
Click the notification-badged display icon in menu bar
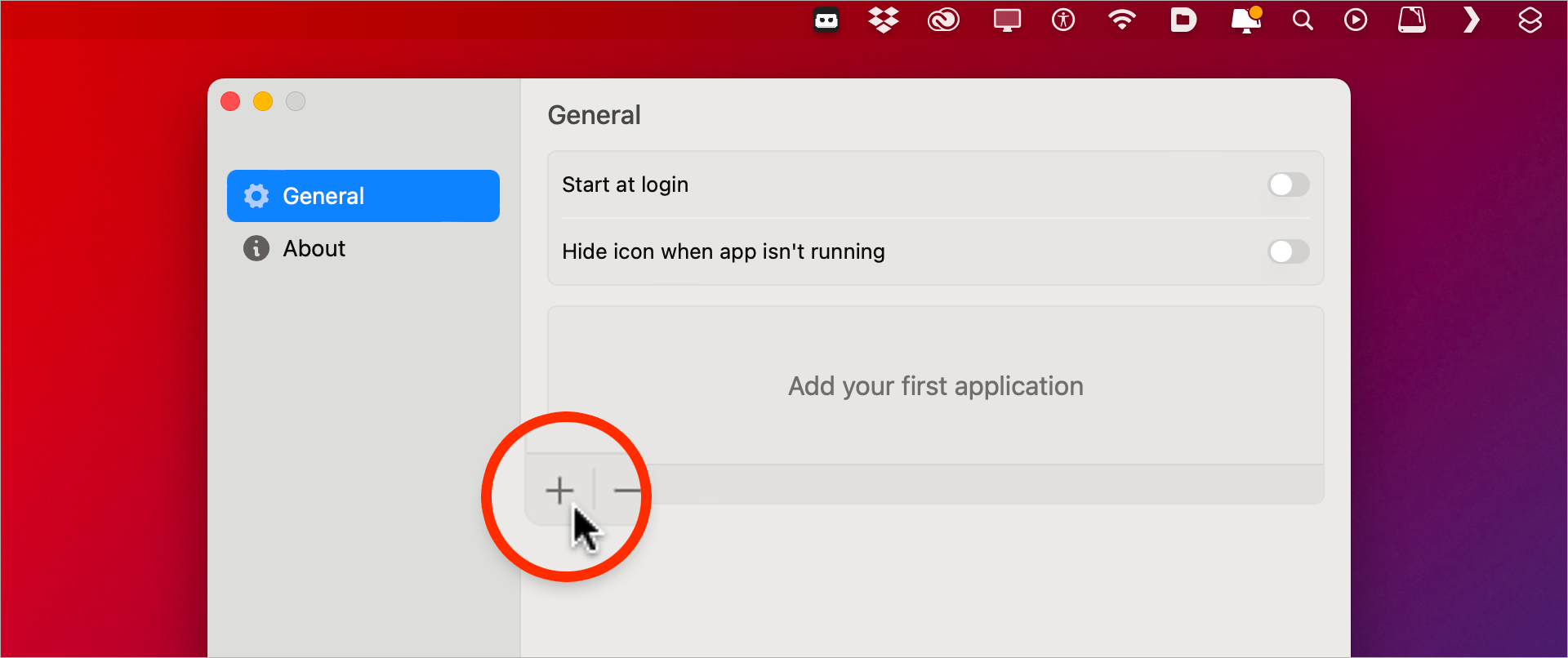1245,20
